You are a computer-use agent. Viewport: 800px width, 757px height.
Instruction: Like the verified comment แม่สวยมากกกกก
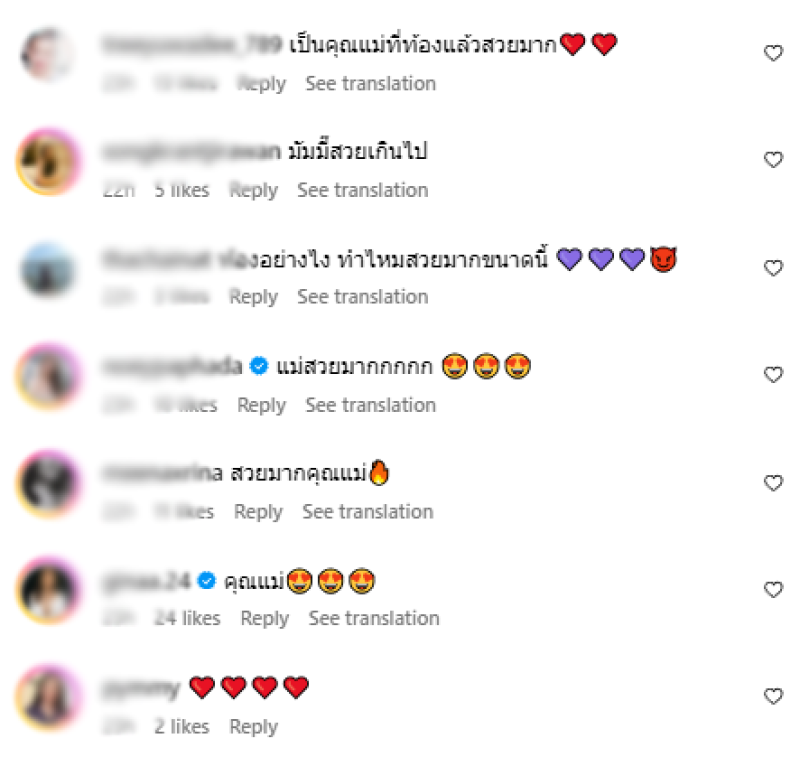pyautogui.click(x=773, y=374)
